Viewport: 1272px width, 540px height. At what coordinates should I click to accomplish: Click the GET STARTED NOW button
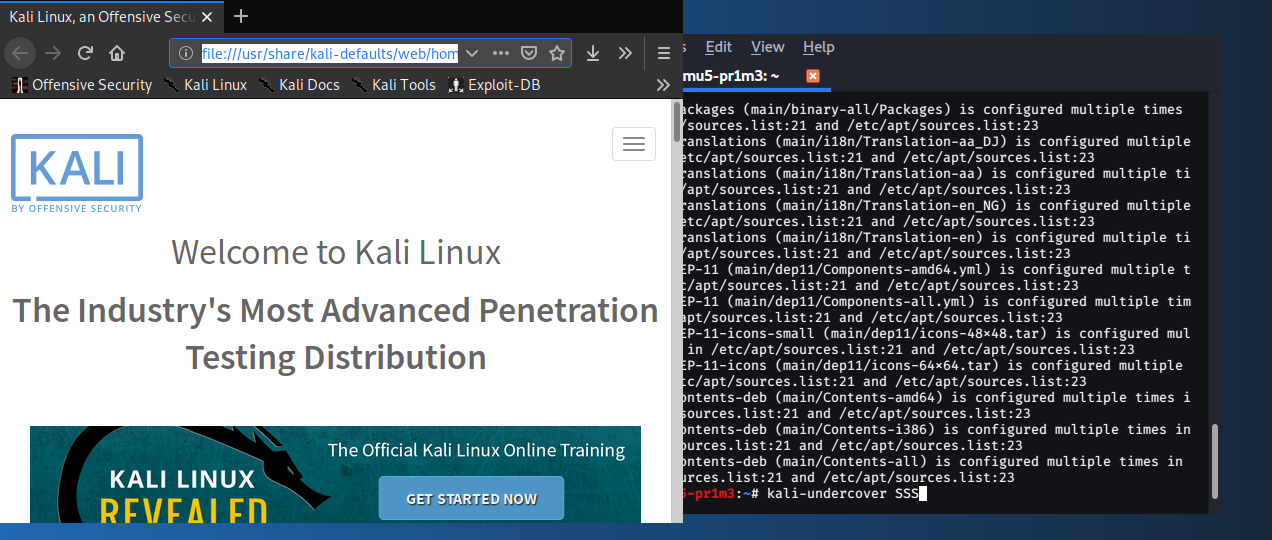point(471,498)
